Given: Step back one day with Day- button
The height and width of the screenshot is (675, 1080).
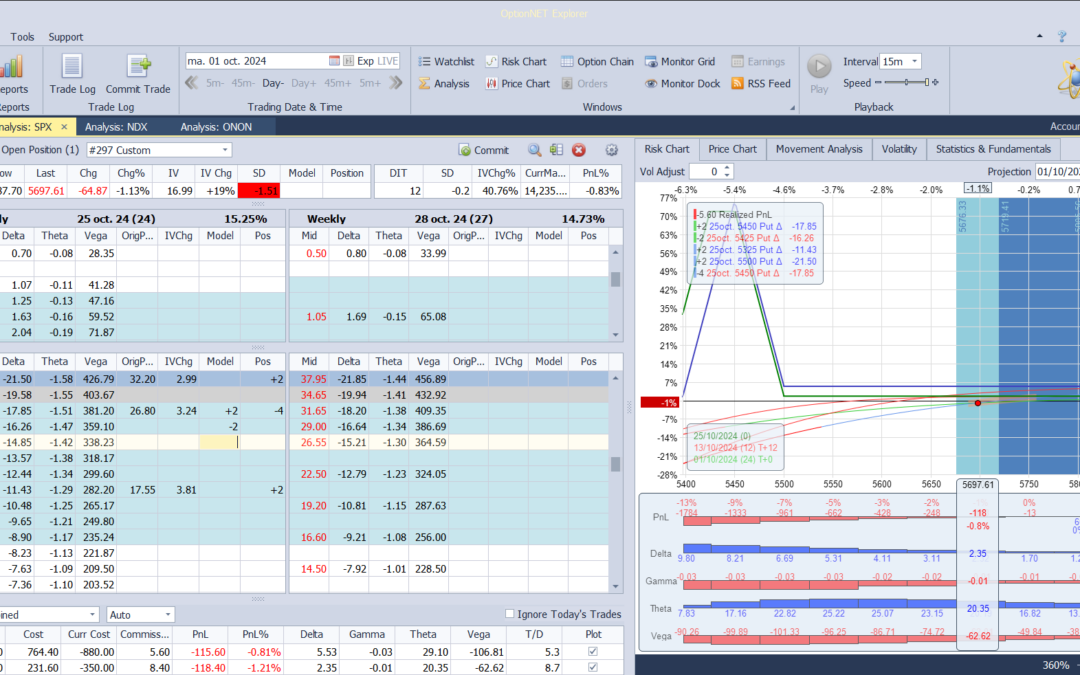Looking at the screenshot, I should (x=273, y=83).
